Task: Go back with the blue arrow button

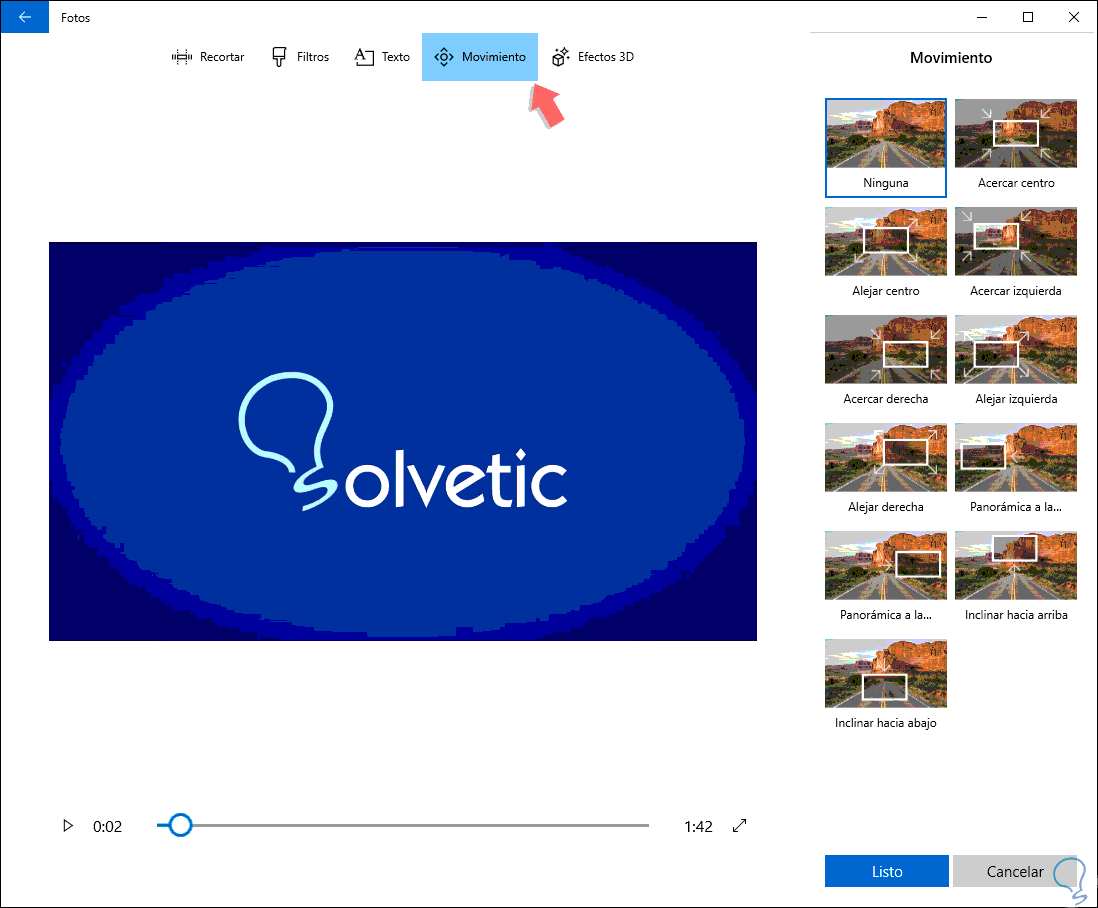Action: coord(25,17)
